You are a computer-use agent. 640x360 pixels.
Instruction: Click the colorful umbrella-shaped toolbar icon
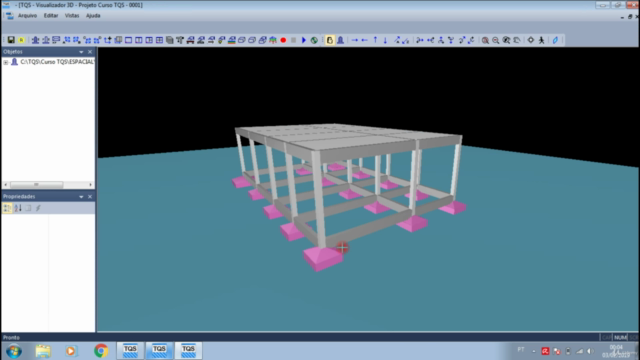point(273,40)
